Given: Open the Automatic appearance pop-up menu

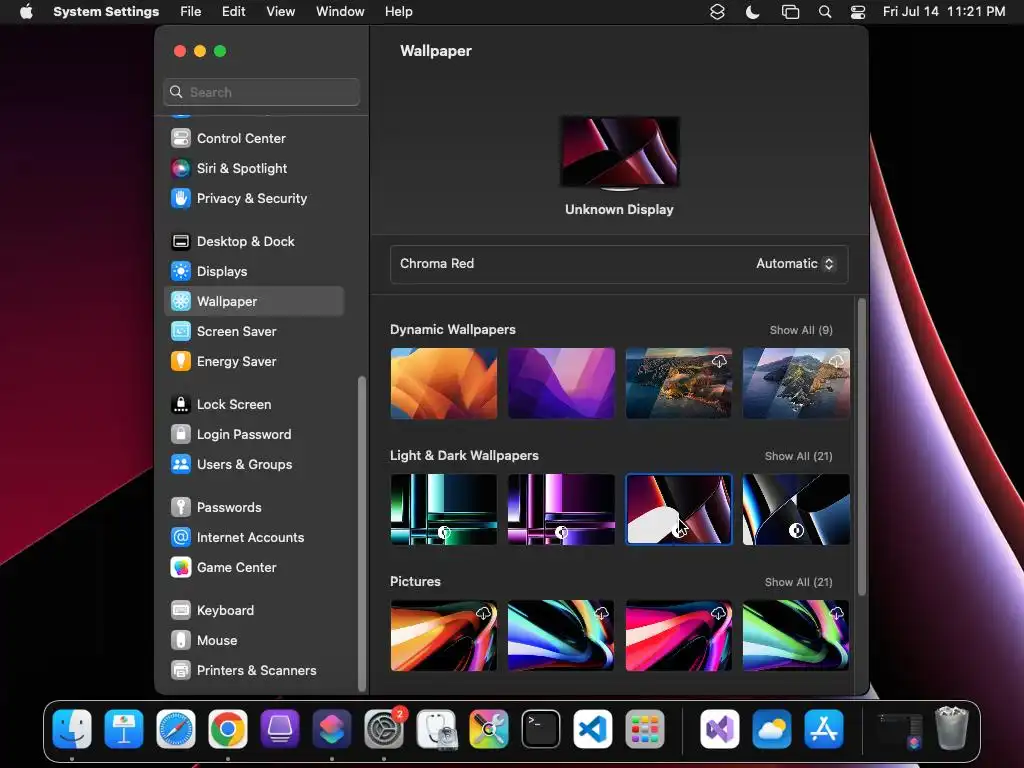Looking at the screenshot, I should click(795, 264).
